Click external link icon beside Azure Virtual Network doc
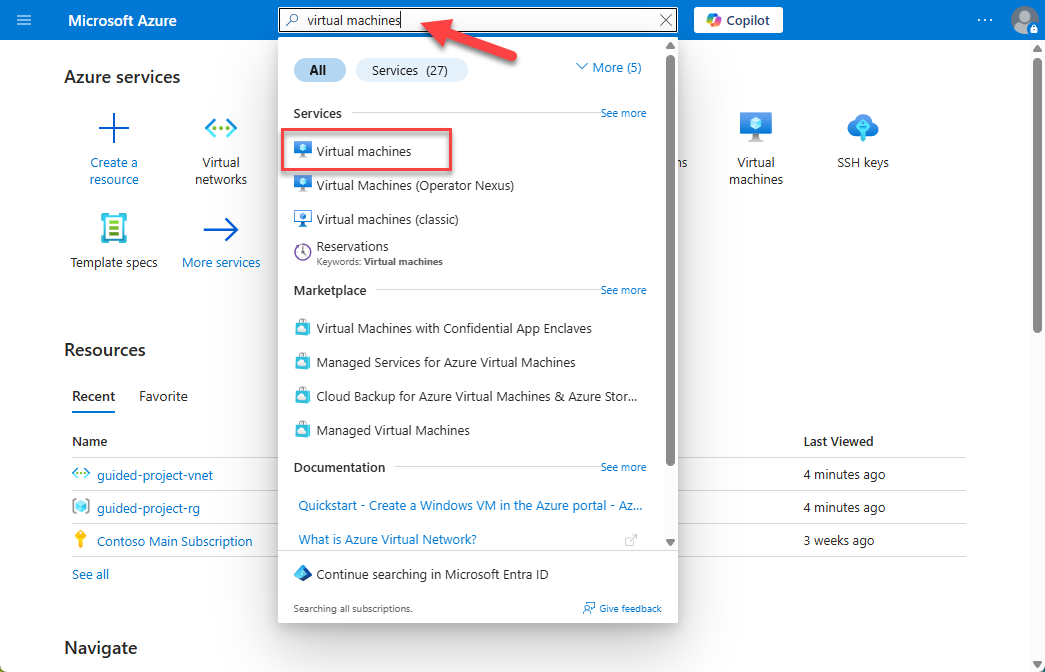 [x=630, y=540]
